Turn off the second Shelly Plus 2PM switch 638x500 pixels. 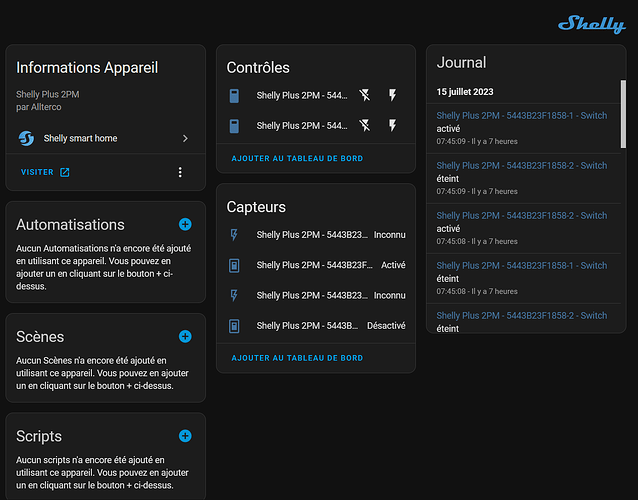tap(365, 126)
